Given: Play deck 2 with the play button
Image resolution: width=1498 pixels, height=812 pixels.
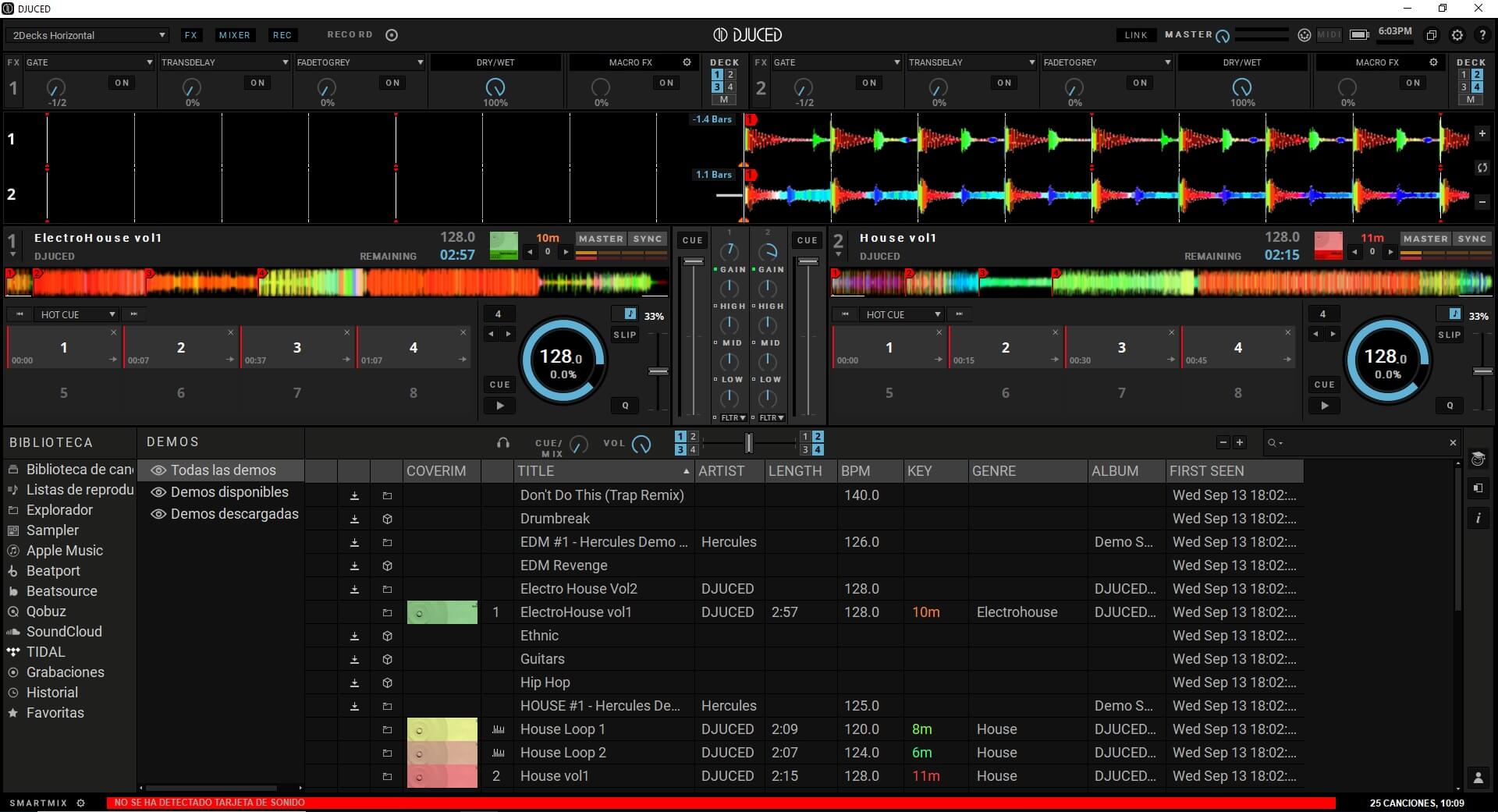Looking at the screenshot, I should click(x=1325, y=406).
